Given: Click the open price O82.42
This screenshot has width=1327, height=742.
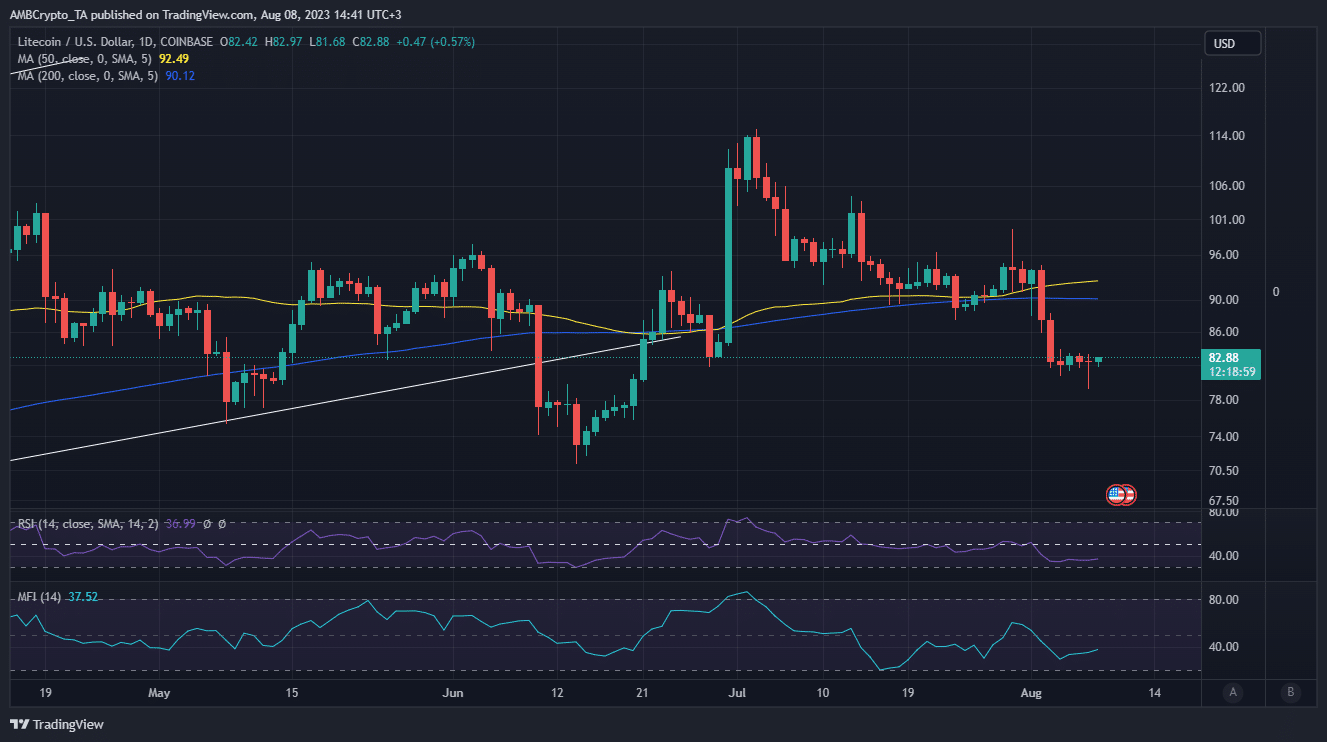Looking at the screenshot, I should tap(239, 42).
